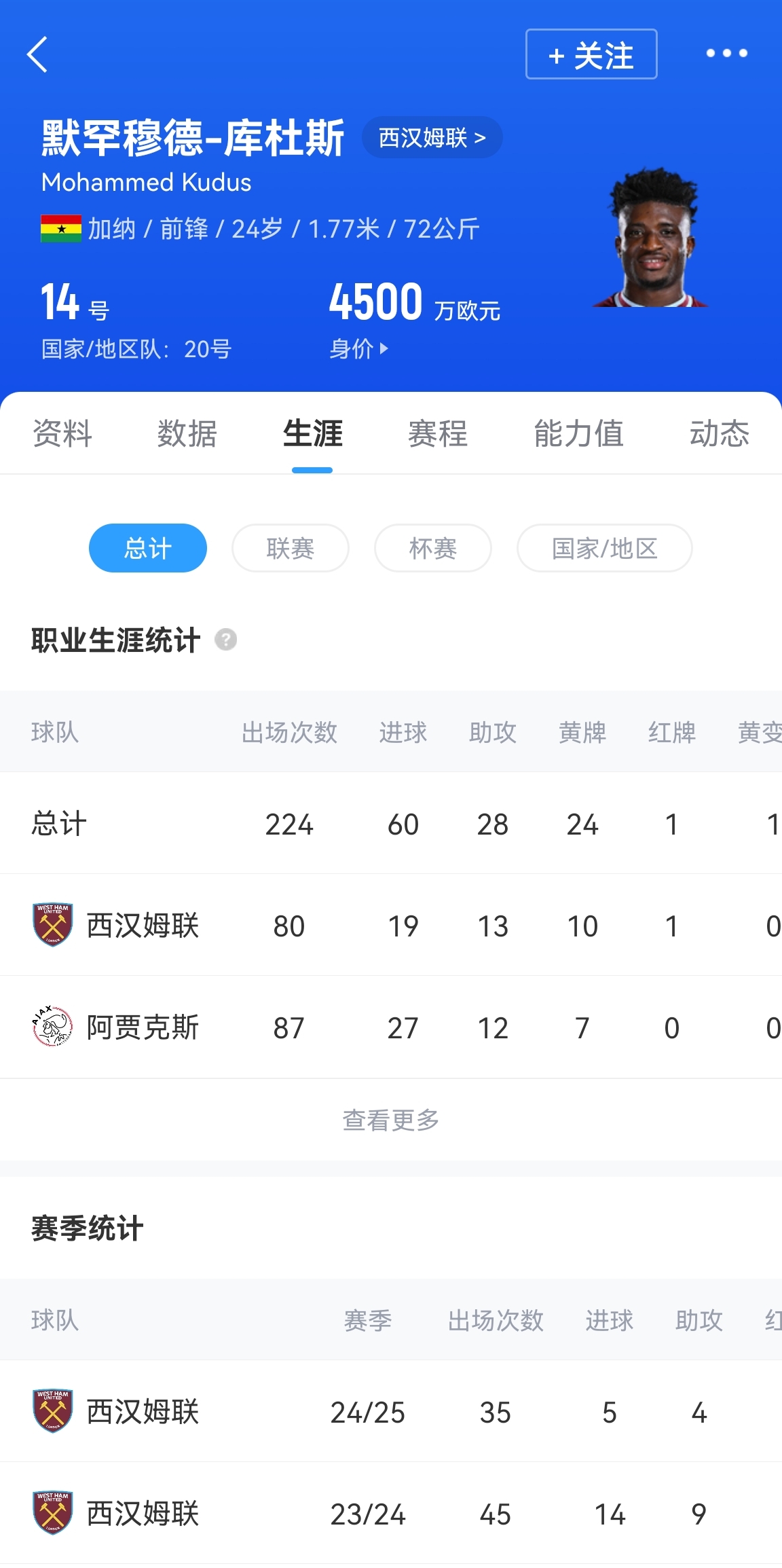The image size is (782, 1568).
Task: Open the three-dot more options menu
Action: [726, 53]
